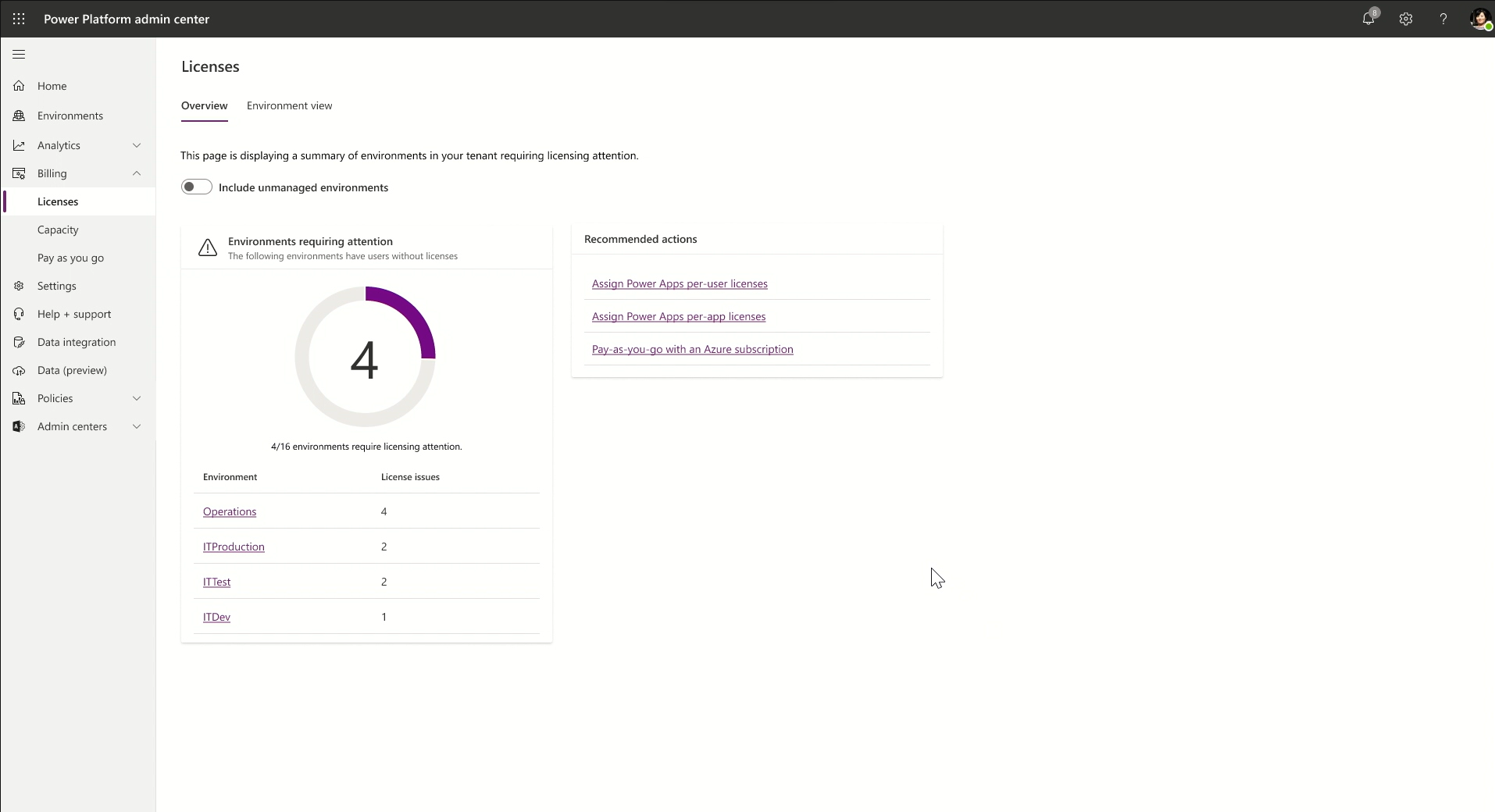Click the Settings gear icon in sidebar
Image resolution: width=1495 pixels, height=812 pixels.
19,286
